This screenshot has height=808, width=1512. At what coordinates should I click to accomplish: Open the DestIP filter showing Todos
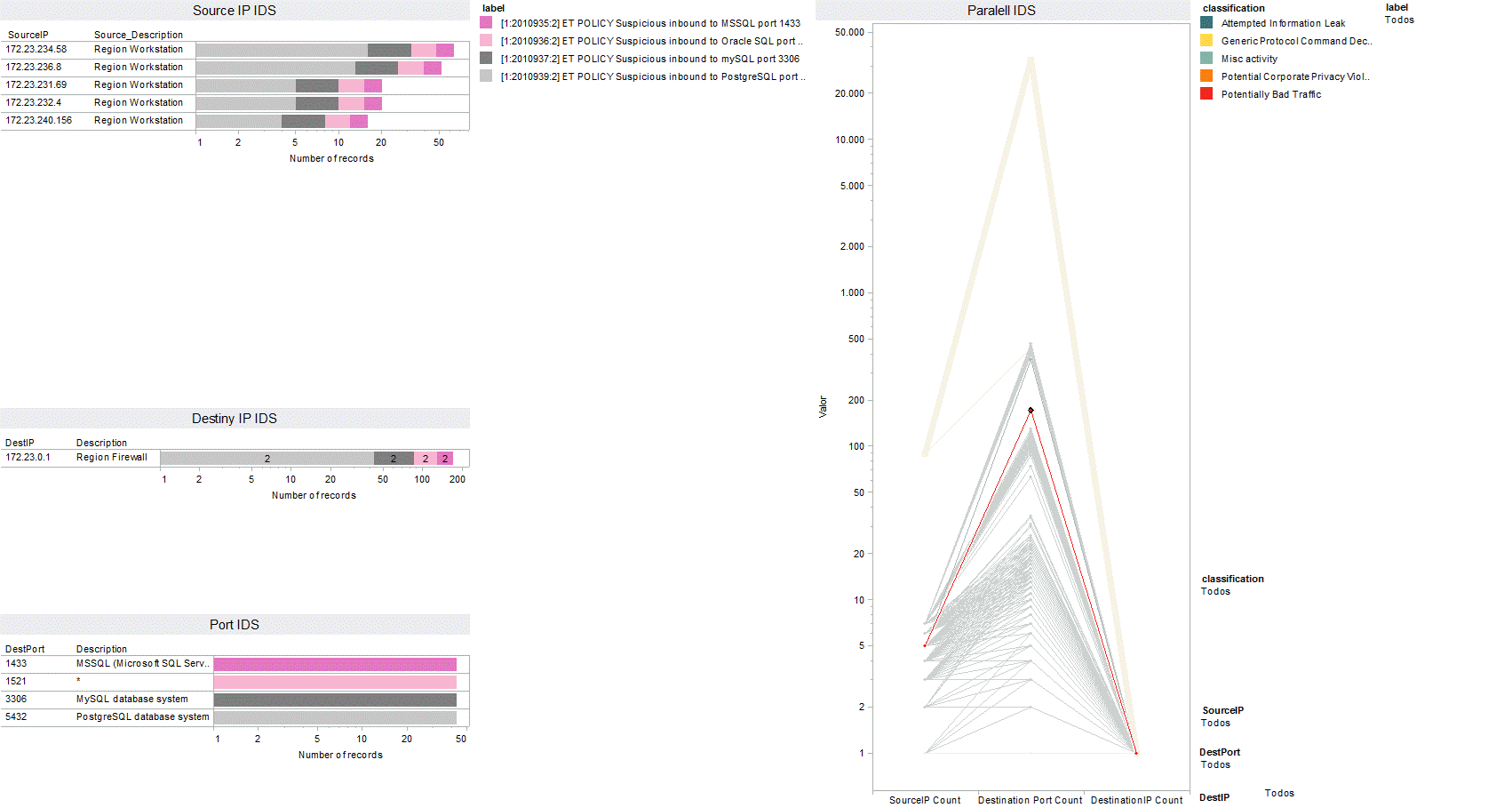(x=1279, y=793)
